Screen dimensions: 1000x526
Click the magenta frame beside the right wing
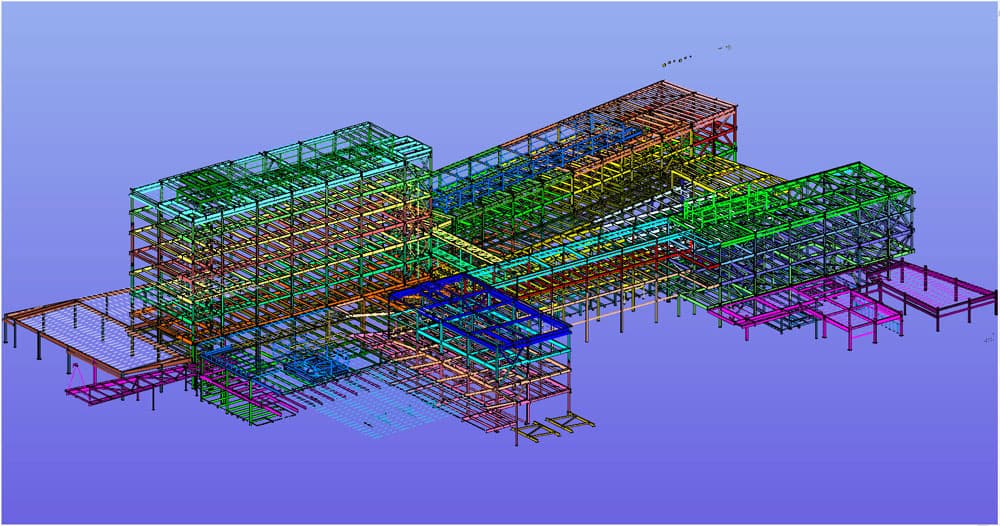pyautogui.click(x=805, y=310)
